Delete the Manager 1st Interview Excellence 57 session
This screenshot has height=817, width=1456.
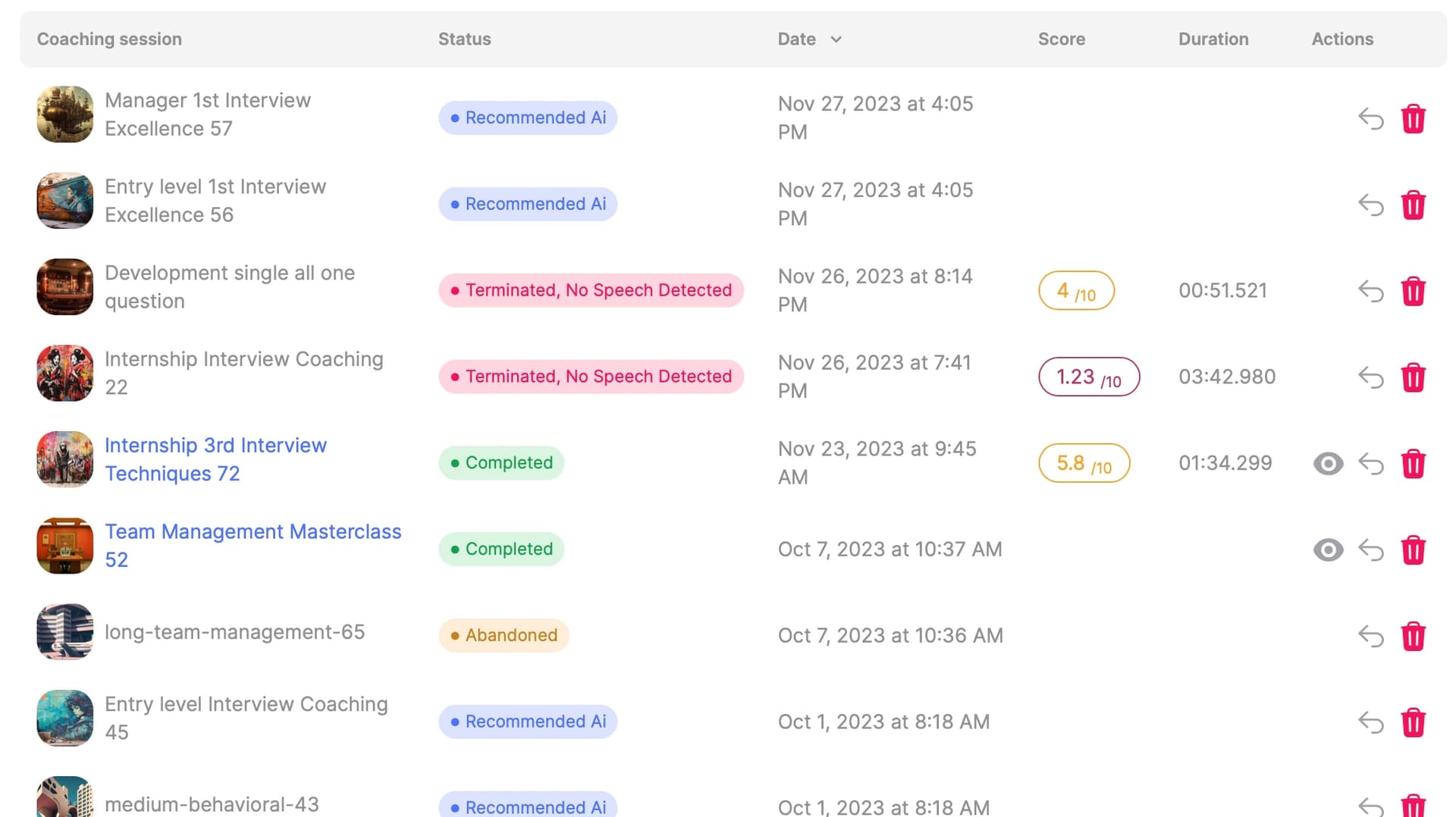(1413, 119)
